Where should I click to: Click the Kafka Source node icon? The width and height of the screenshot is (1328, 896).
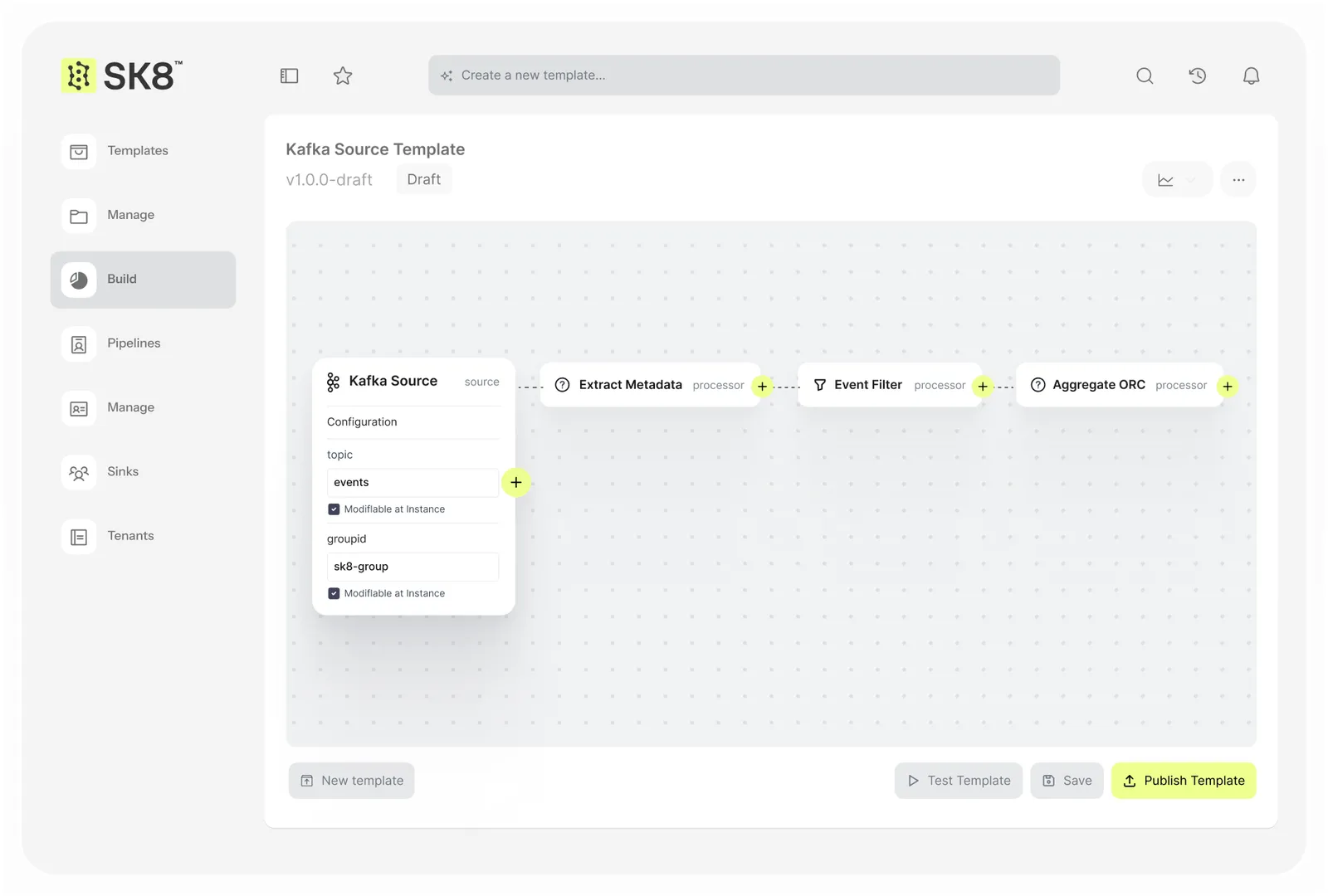coord(333,381)
